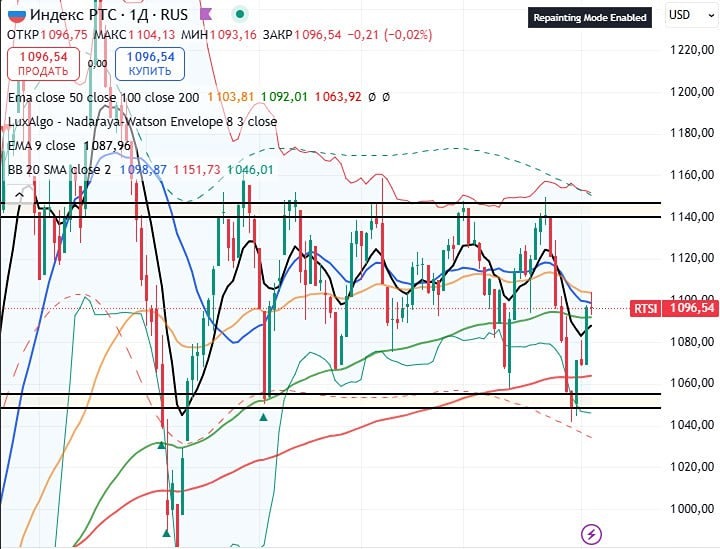Collapse the indicator legend chevron
Screen dimensions: 720x549
pyautogui.click(x=19, y=195)
